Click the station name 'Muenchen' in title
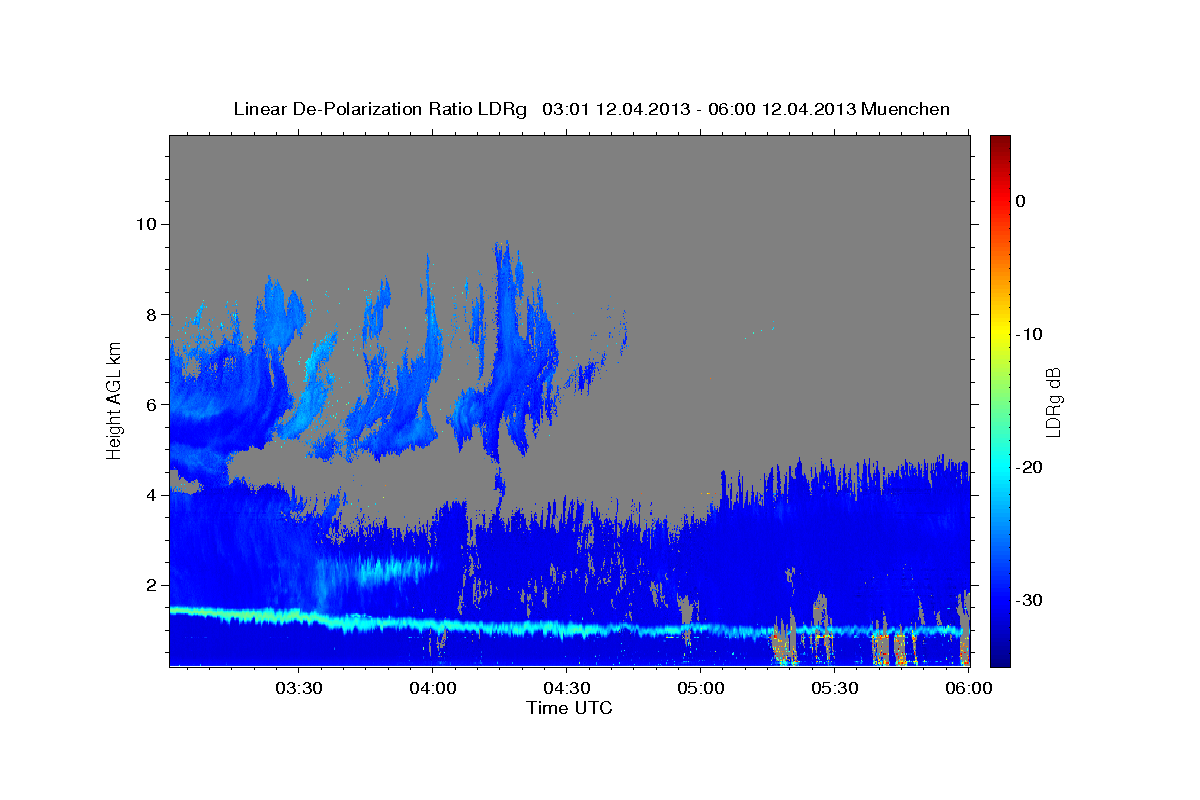 (906, 109)
